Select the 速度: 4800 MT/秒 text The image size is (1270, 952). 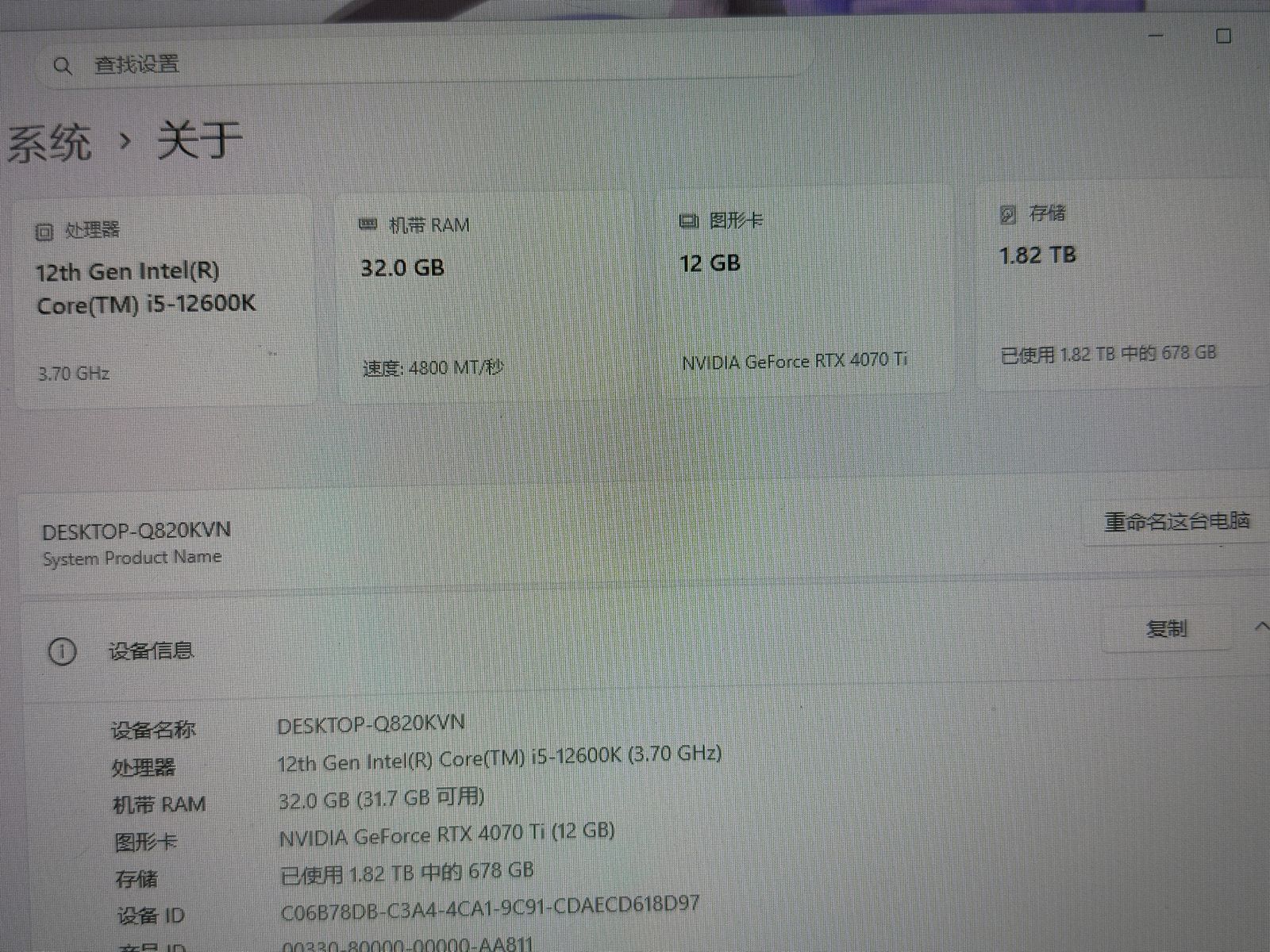433,367
